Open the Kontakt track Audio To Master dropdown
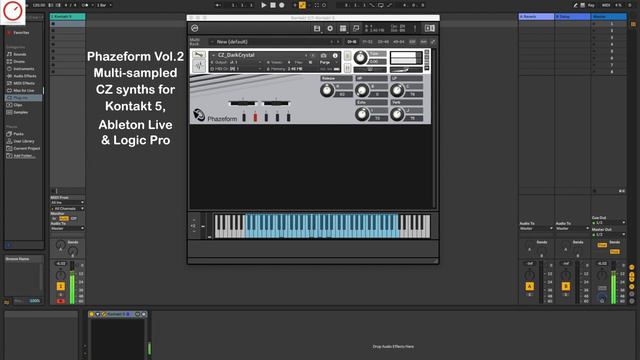The height and width of the screenshot is (360, 640). [67, 229]
